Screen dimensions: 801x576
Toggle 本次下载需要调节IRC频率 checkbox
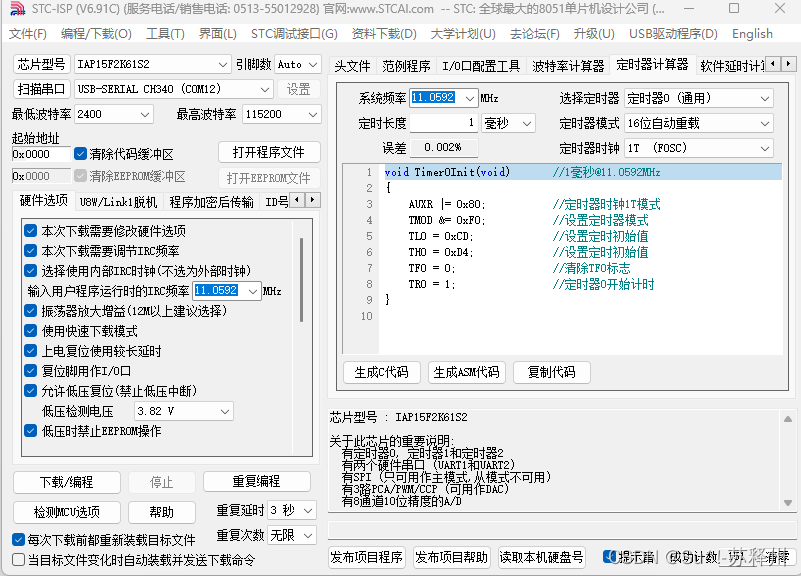coord(31,251)
